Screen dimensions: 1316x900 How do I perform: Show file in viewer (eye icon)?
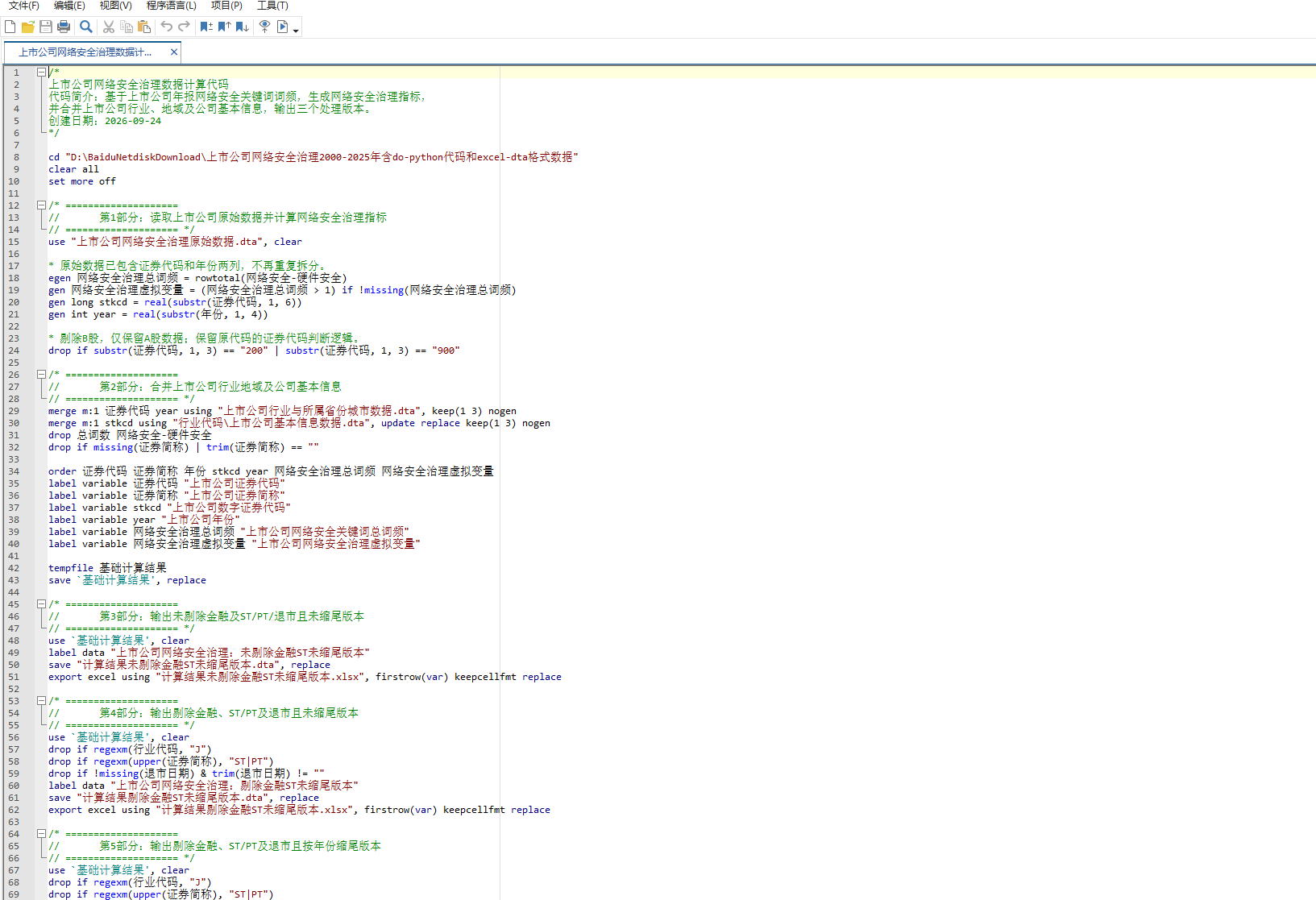coord(264,27)
